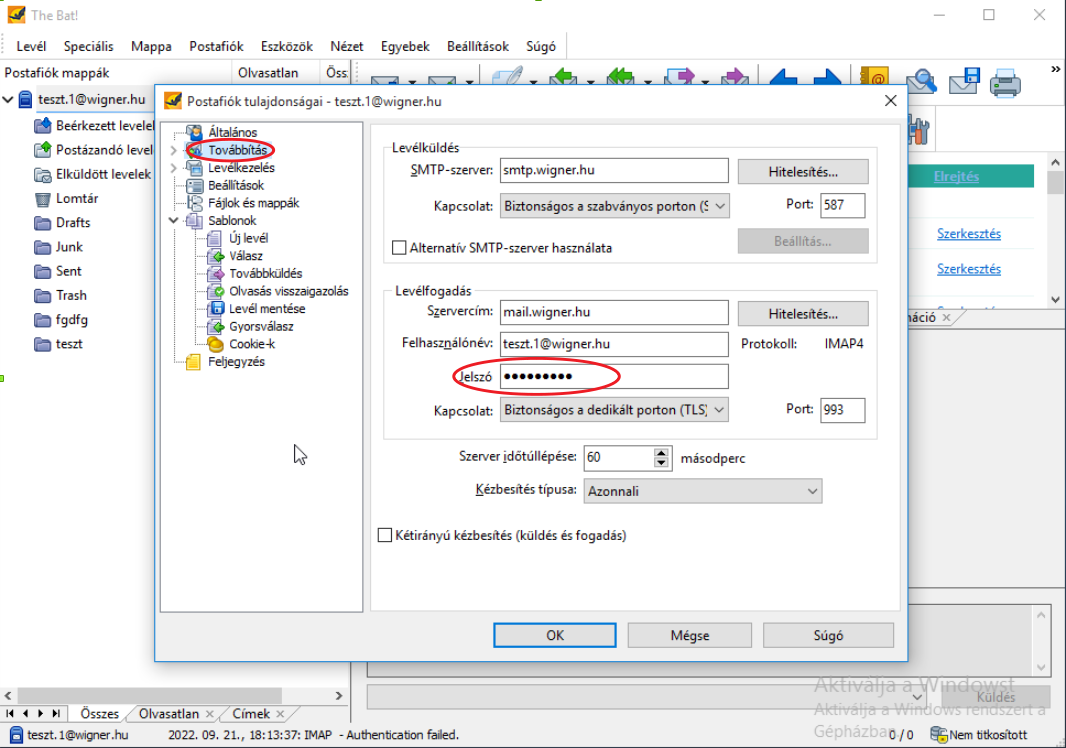The height and width of the screenshot is (748, 1066).
Task: Select the Feljegyzés entry
Action: (x=236, y=362)
